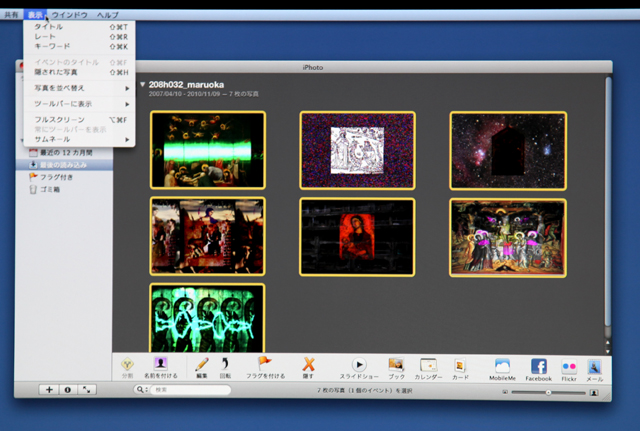Viewport: 640px width, 431px height.
Task: Click the large thumbnail size icon
Action: [594, 393]
